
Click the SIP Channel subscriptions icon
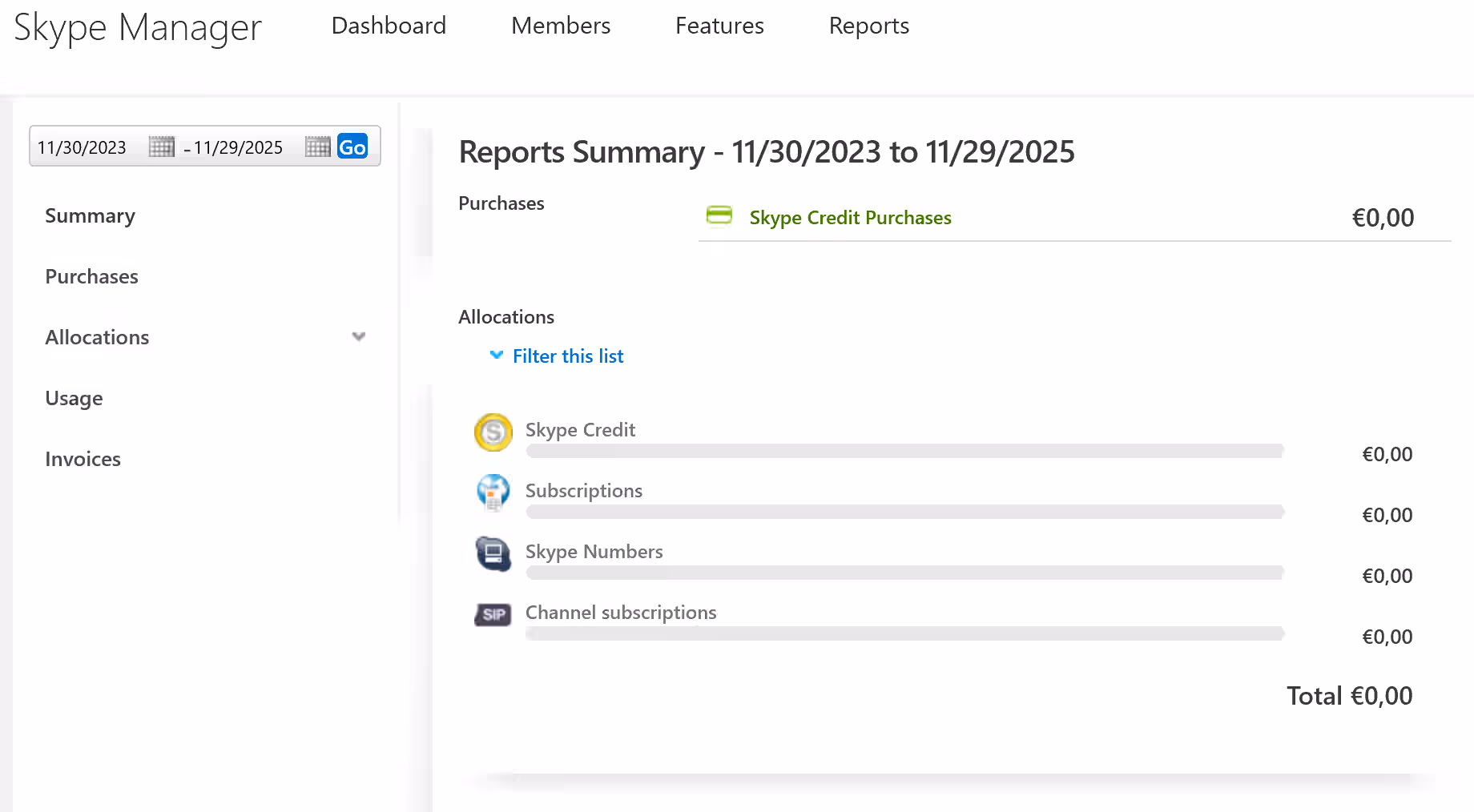[x=493, y=614]
